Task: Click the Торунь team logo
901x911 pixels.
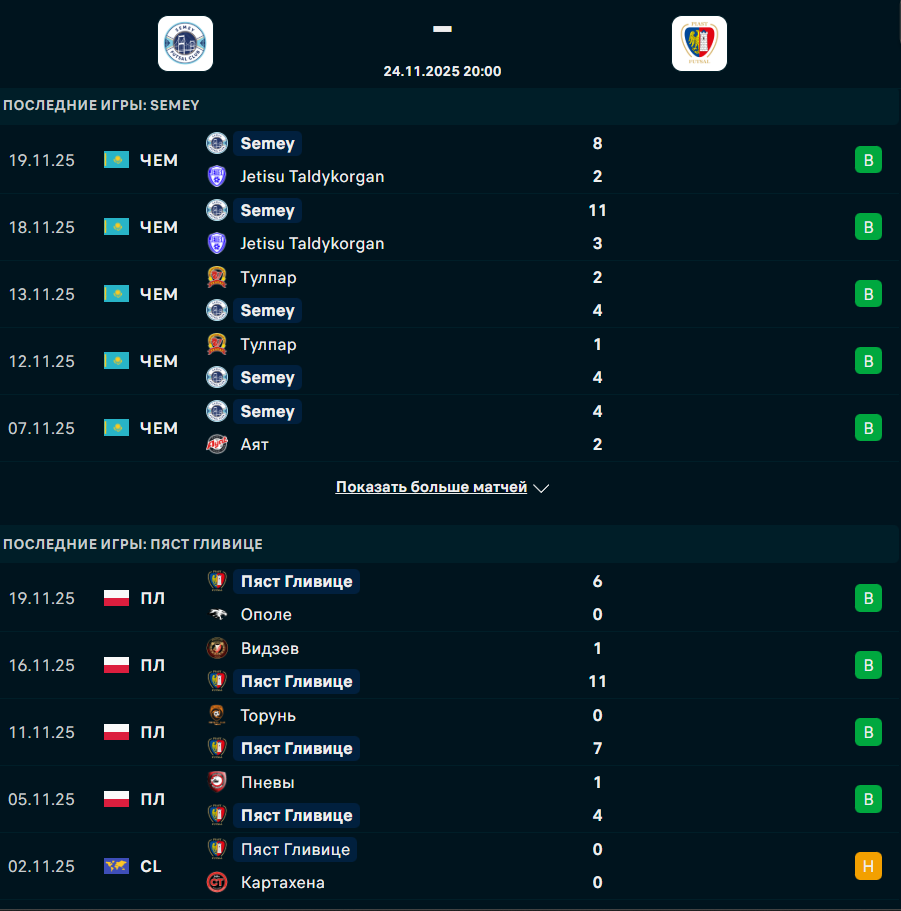Action: click(x=217, y=715)
